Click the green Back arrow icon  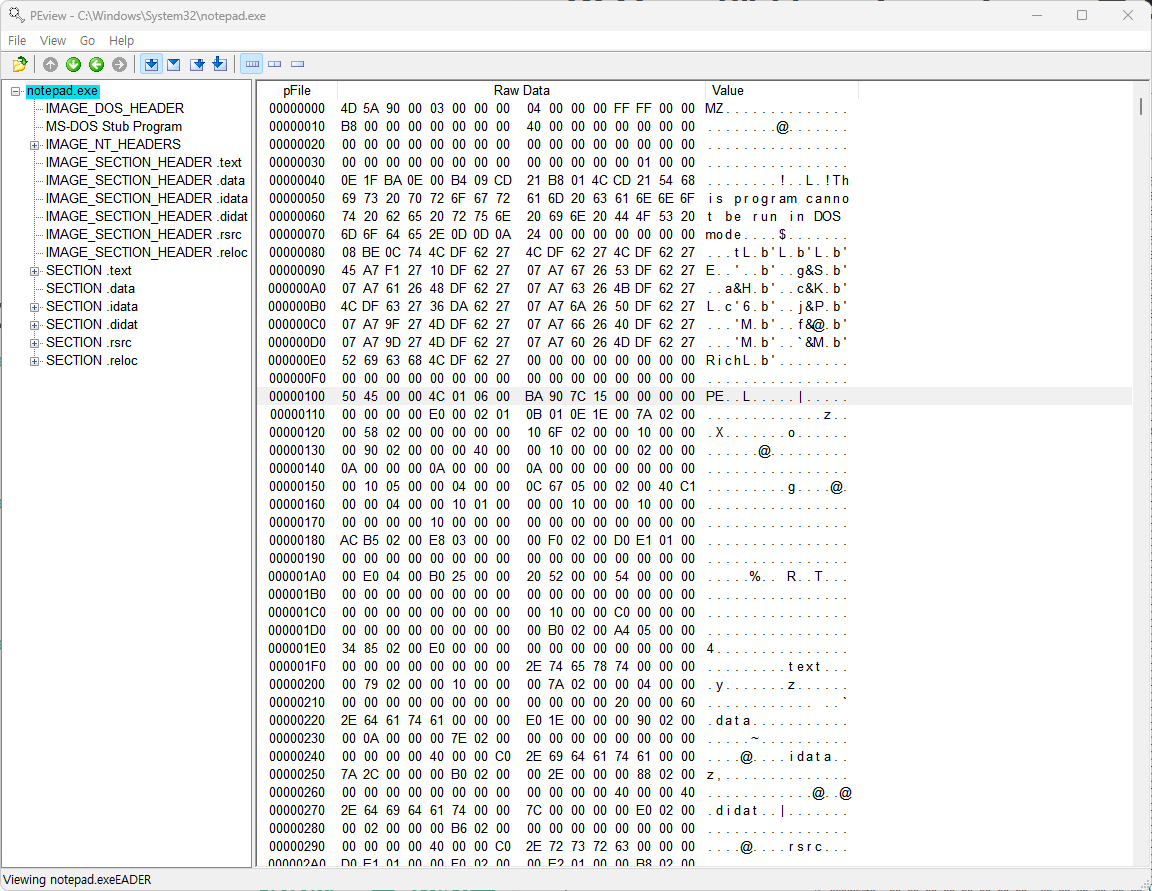(x=96, y=65)
